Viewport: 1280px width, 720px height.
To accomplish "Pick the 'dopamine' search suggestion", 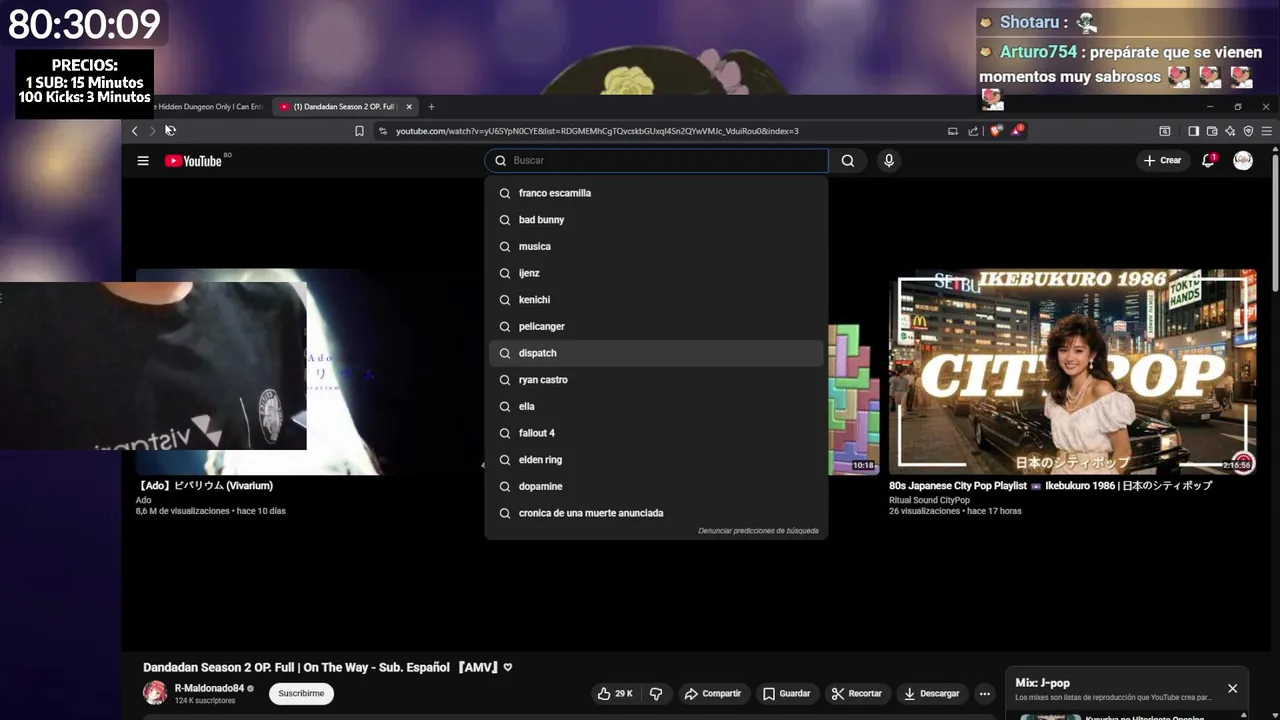I will (x=656, y=486).
